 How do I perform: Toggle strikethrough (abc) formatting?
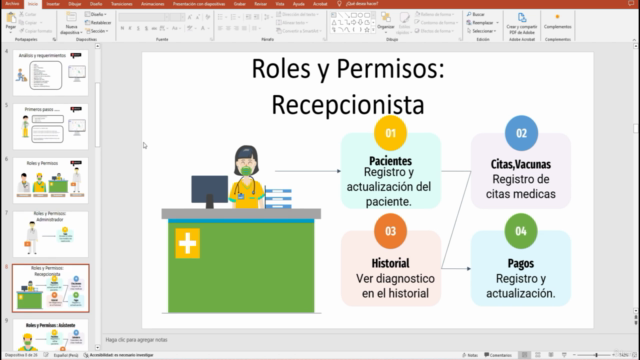(154, 28)
